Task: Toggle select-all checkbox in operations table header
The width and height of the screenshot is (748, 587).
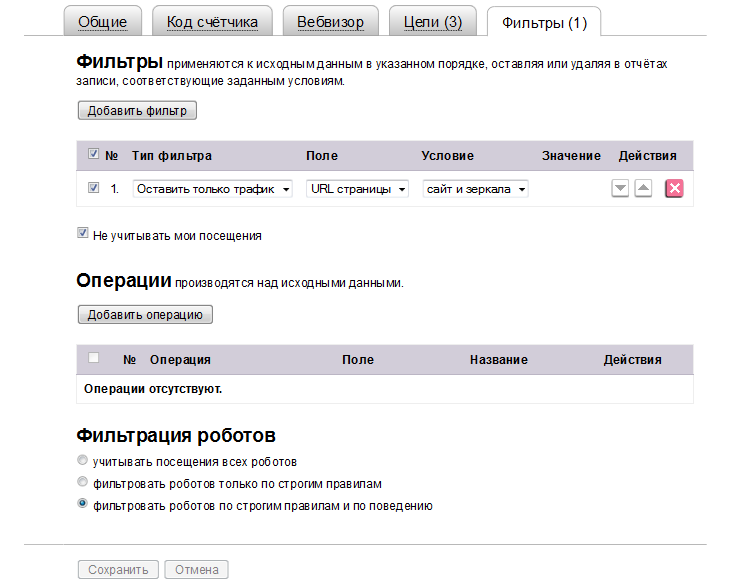Action: [x=94, y=359]
